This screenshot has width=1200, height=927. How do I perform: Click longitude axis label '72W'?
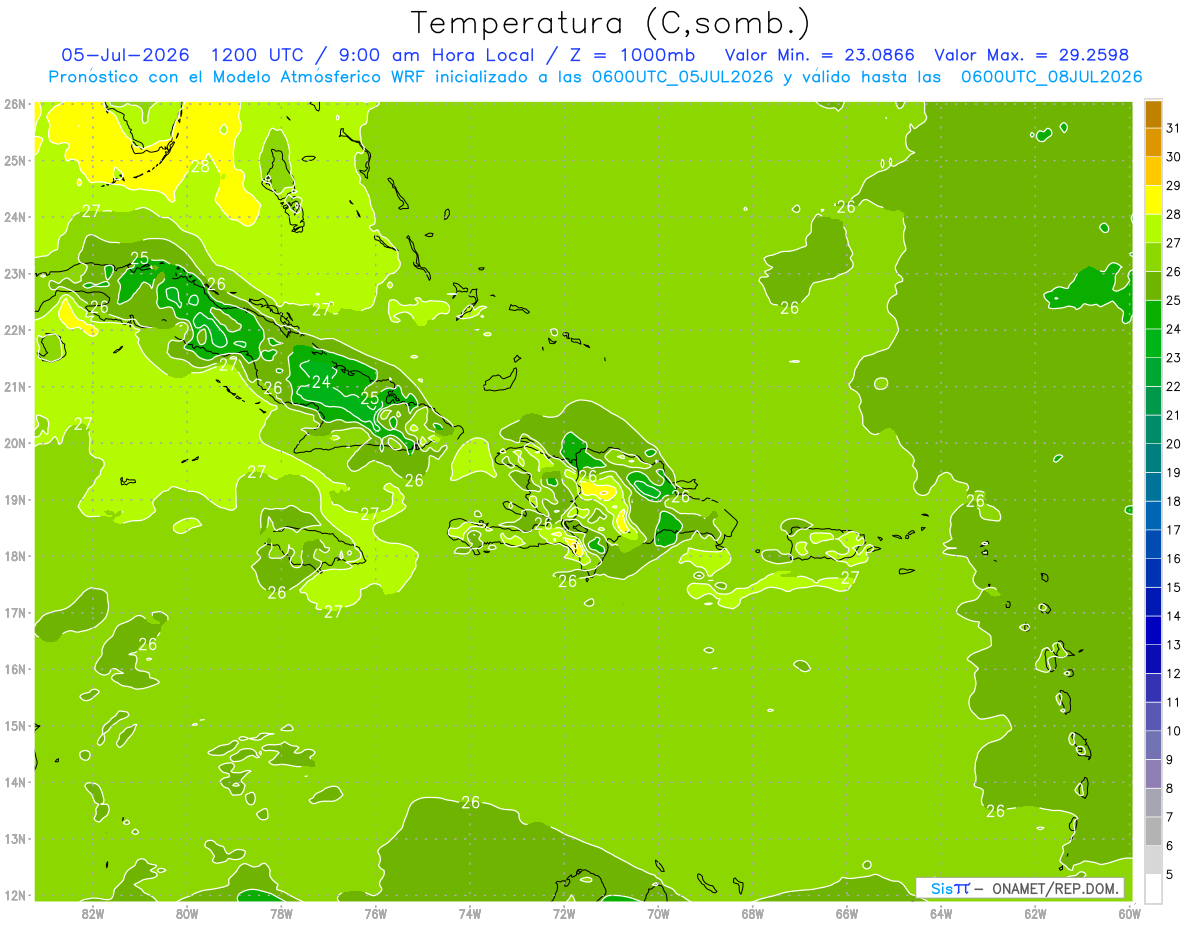pyautogui.click(x=564, y=913)
